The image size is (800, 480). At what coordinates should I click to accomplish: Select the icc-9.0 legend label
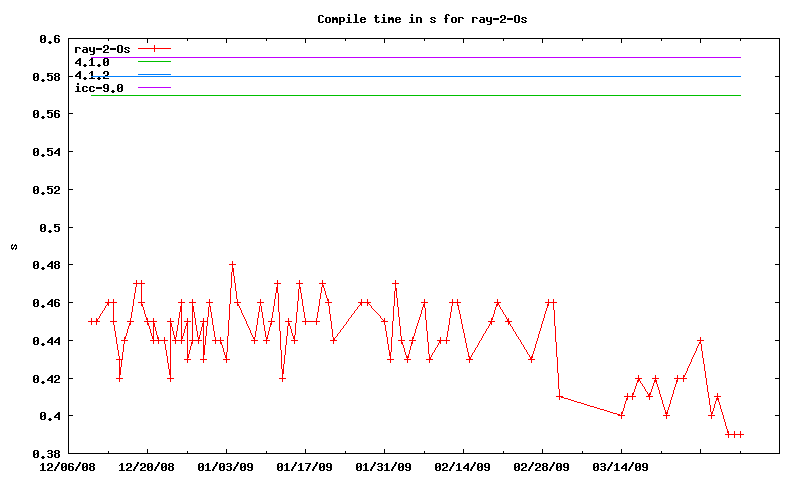99,89
